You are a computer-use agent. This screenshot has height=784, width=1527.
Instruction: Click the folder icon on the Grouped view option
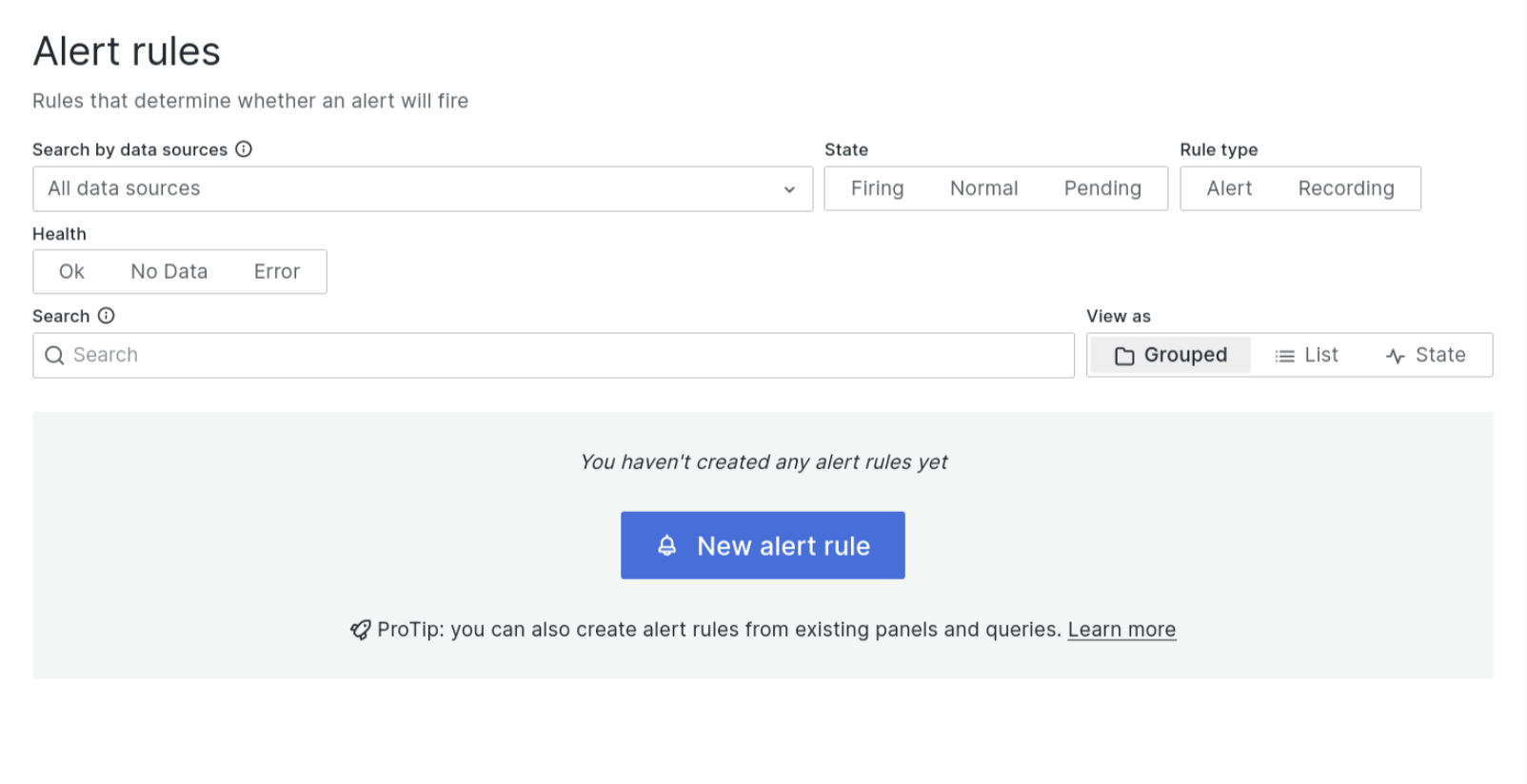[1125, 354]
